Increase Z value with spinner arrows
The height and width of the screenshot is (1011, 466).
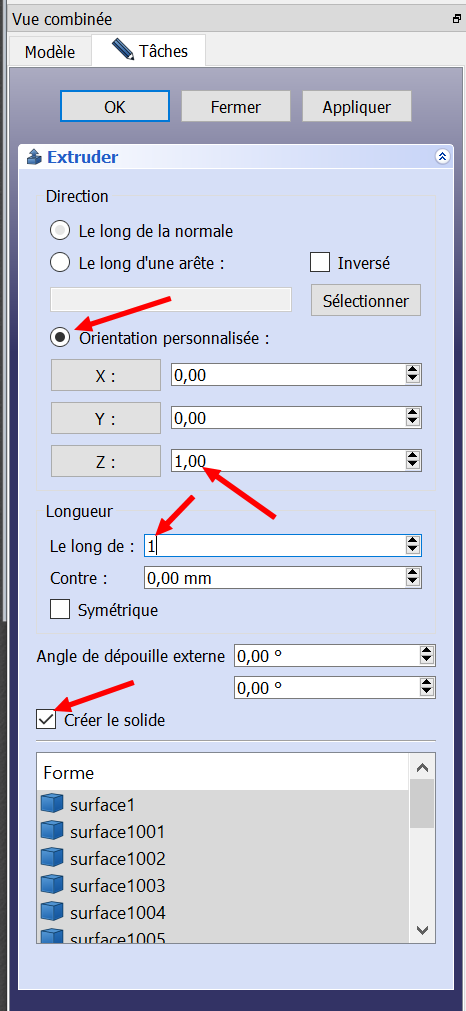point(413,456)
